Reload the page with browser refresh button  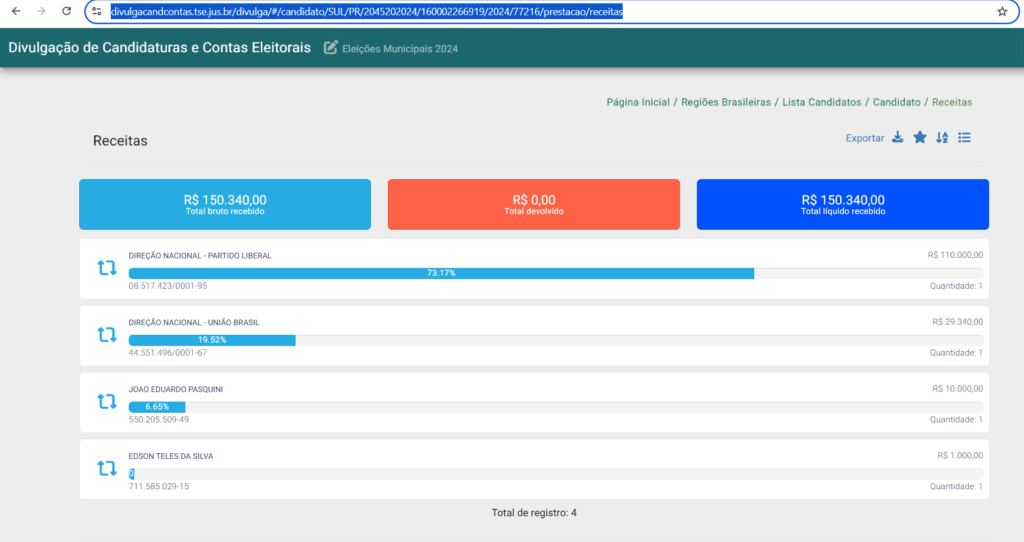[67, 11]
